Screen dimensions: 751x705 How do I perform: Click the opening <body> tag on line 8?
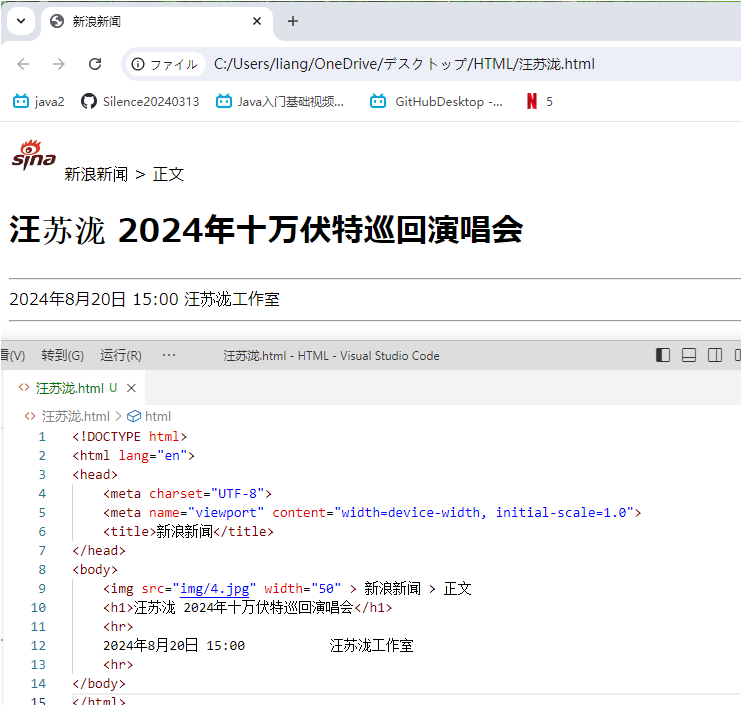(95, 569)
